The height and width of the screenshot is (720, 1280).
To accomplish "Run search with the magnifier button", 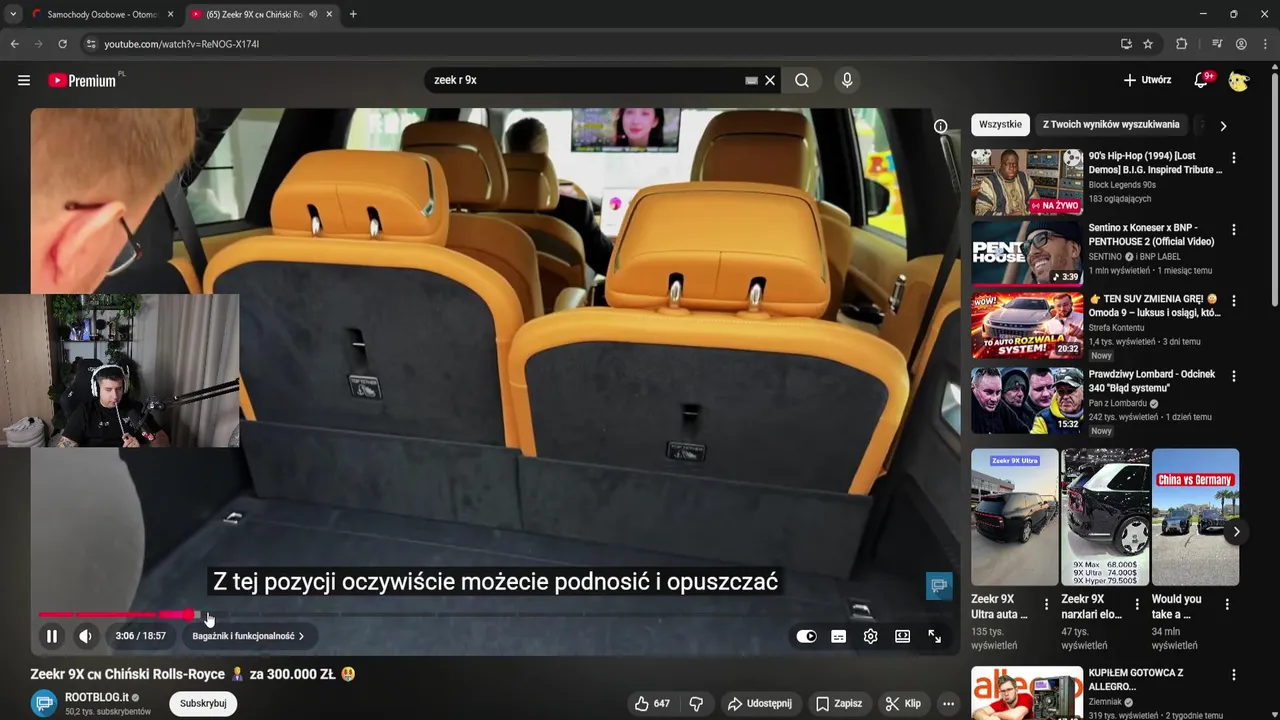I will [x=802, y=80].
